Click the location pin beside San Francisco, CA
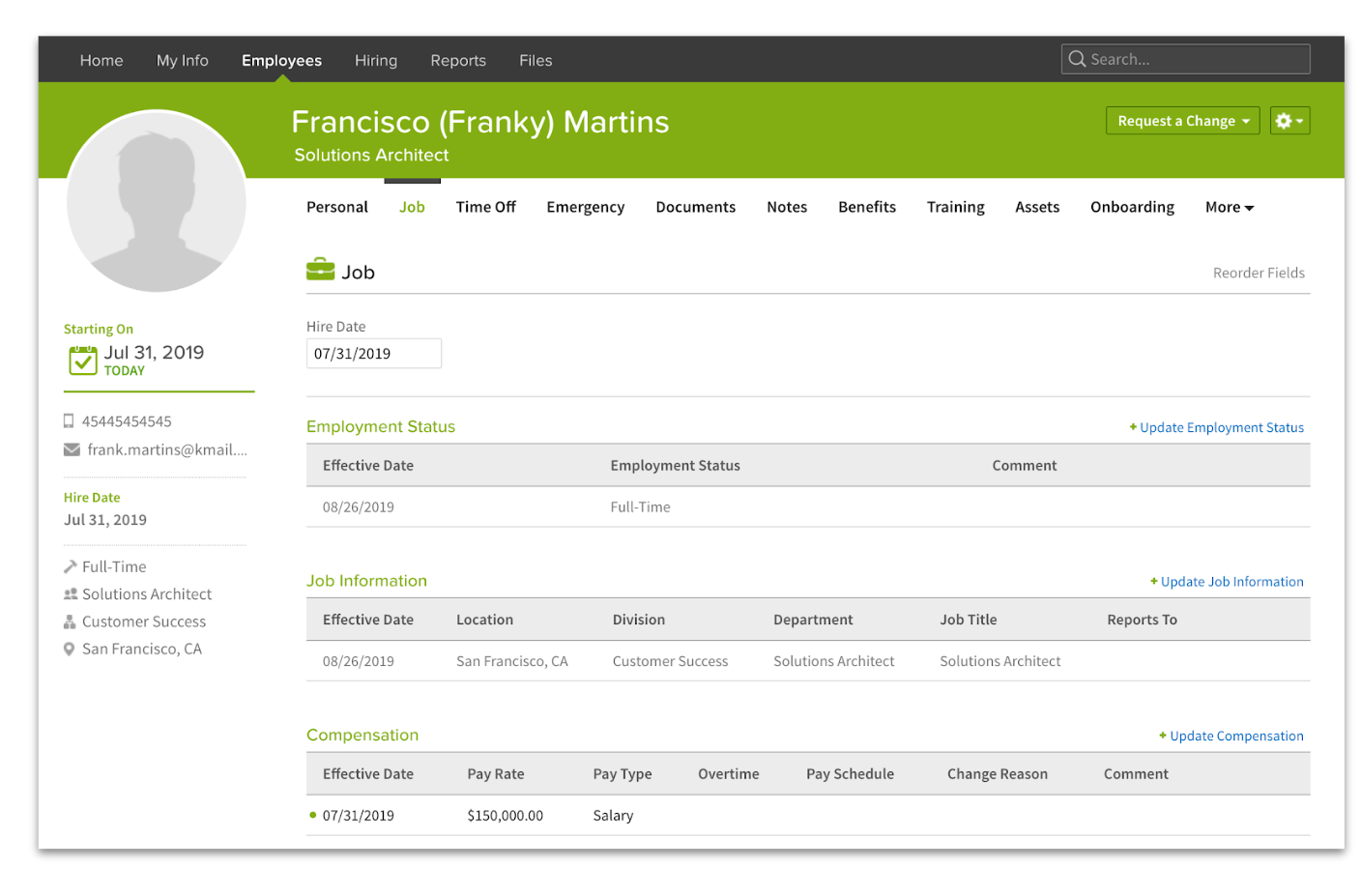1361x896 pixels. [68, 649]
